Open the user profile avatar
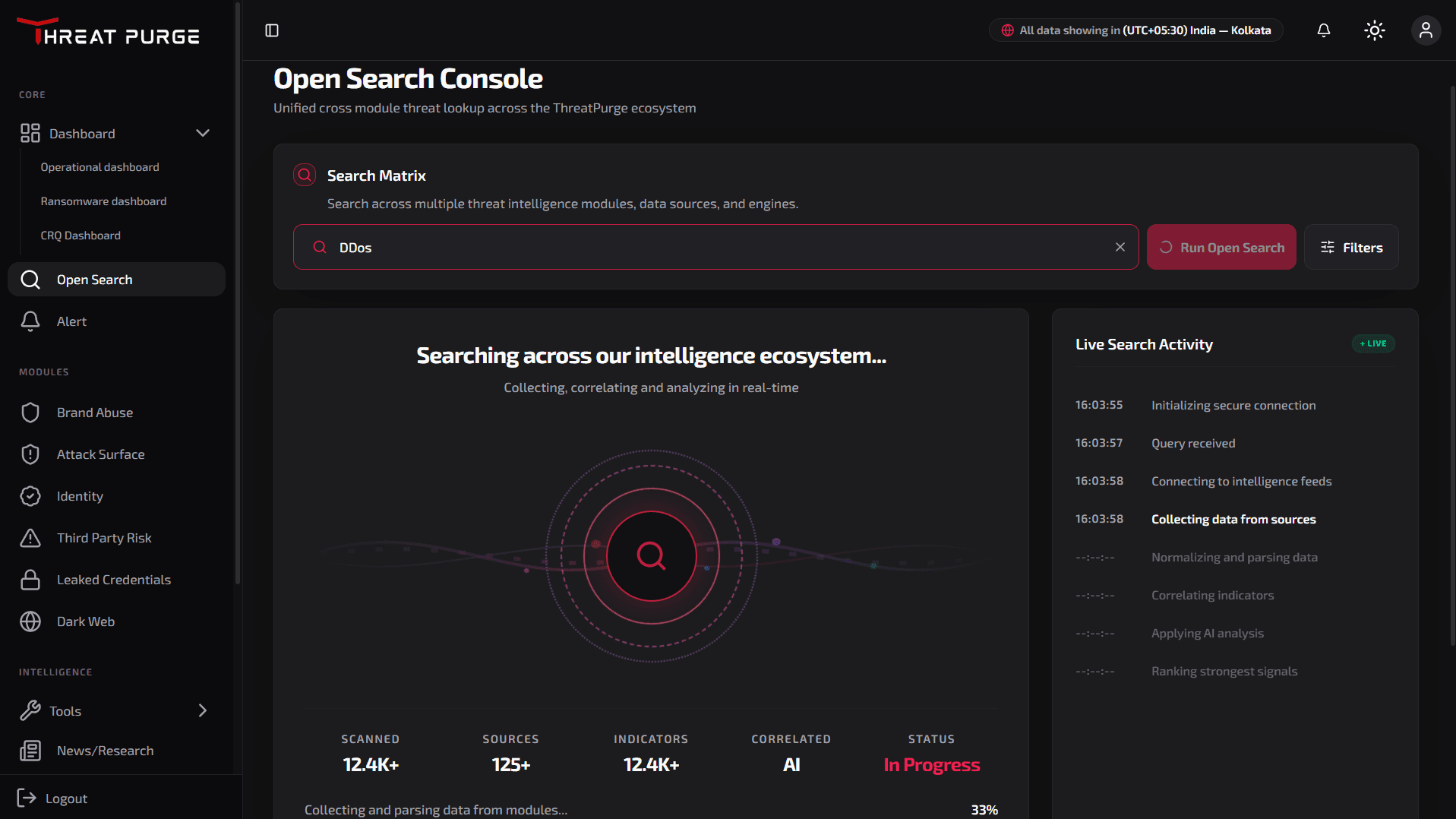This screenshot has height=819, width=1456. click(1426, 30)
